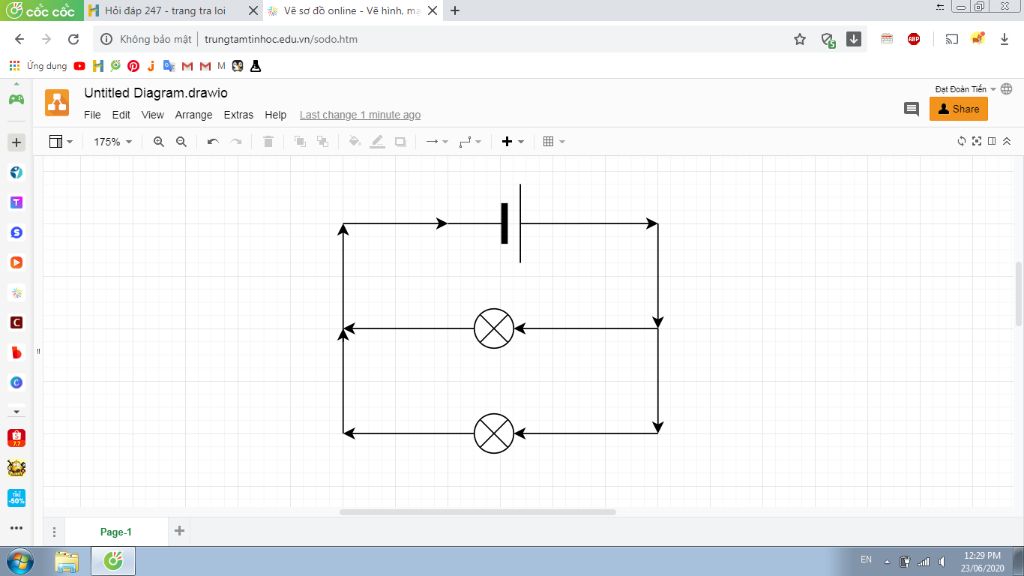Open the table insert dropdown

point(553,142)
